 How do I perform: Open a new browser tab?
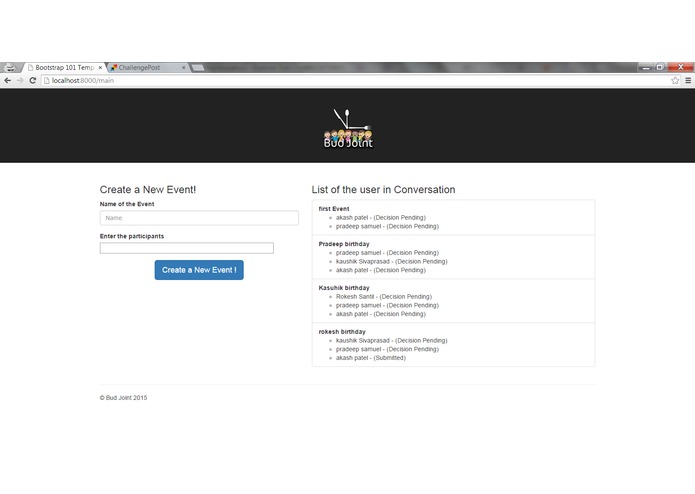point(198,67)
